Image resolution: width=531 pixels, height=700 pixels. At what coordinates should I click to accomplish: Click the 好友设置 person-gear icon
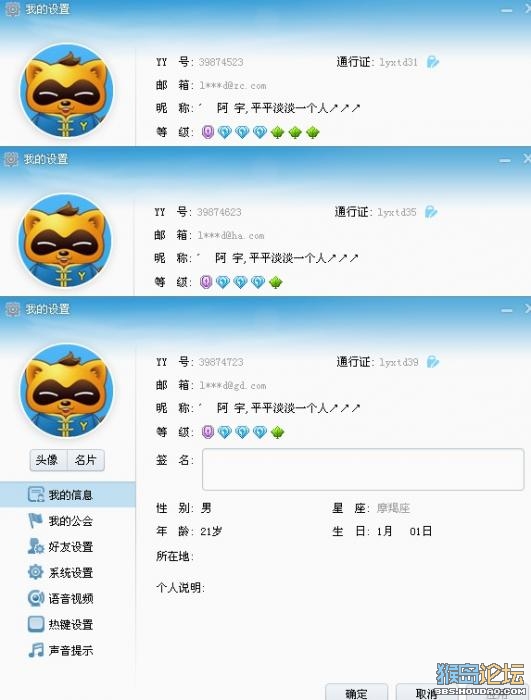point(36,546)
